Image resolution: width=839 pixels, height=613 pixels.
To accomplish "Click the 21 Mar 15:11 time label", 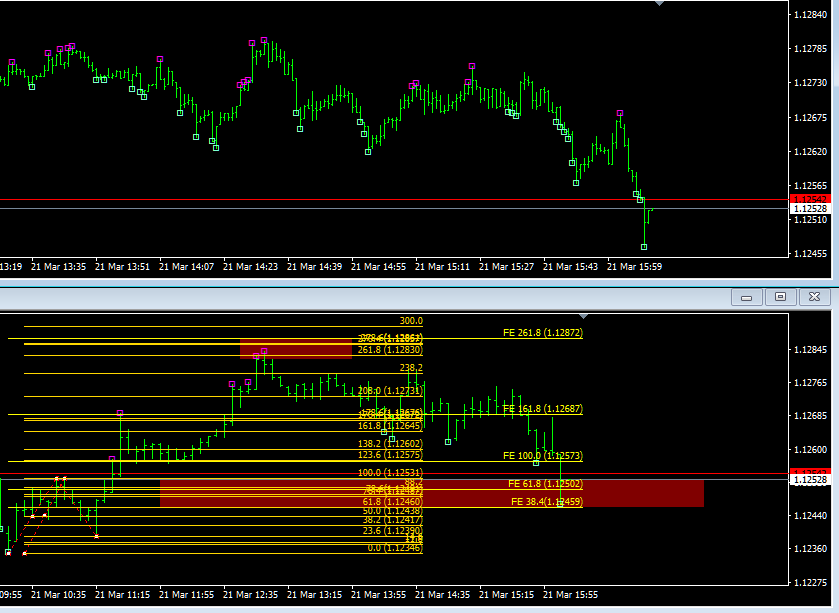I will [442, 266].
